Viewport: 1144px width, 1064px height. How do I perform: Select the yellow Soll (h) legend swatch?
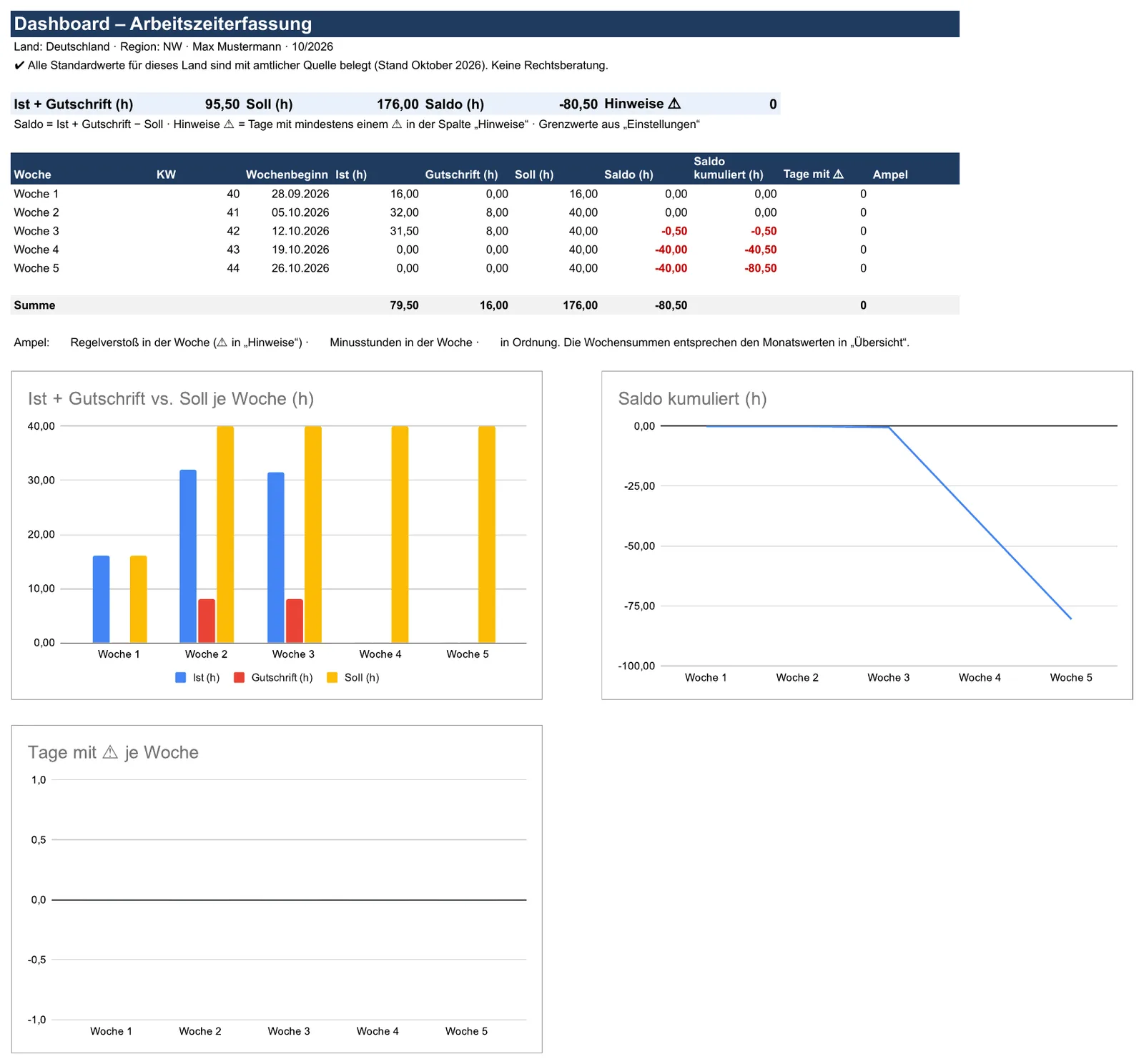pos(332,678)
